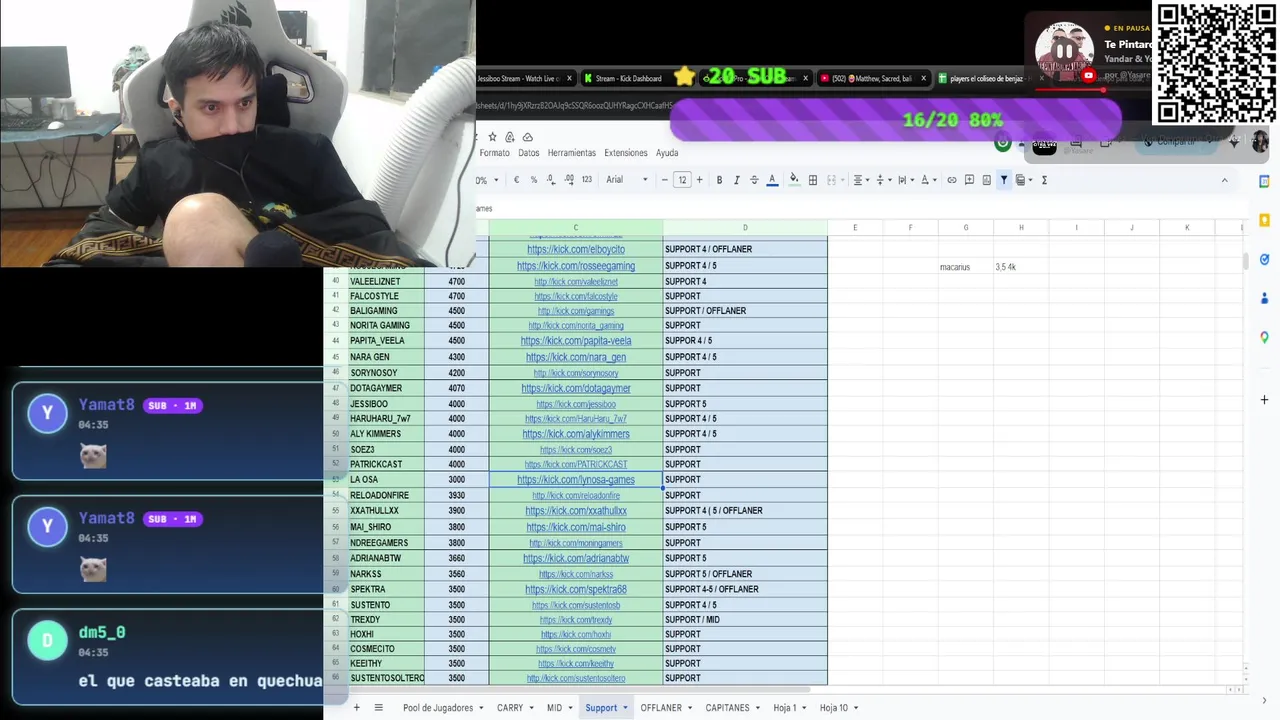Open Google Maps from the side panel
This screenshot has height=720, width=1280.
click(1264, 338)
